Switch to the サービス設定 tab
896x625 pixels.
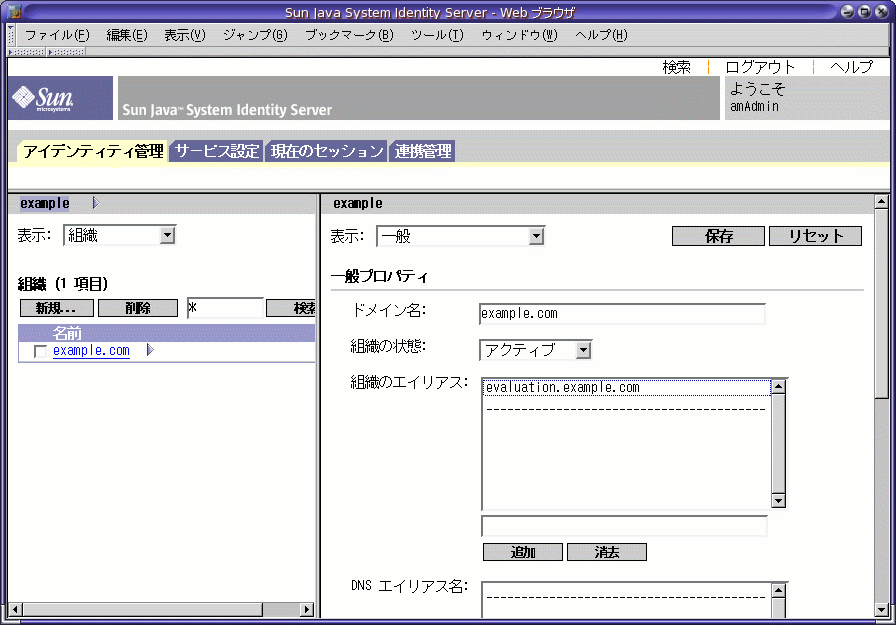[217, 151]
